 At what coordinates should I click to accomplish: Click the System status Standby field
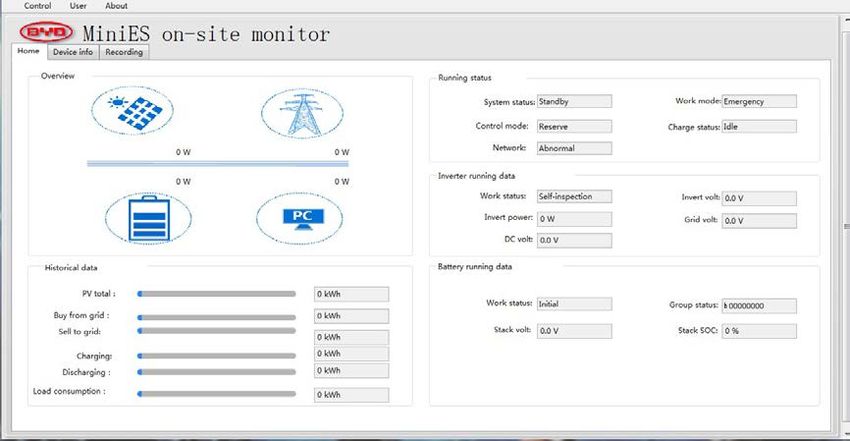(575, 101)
